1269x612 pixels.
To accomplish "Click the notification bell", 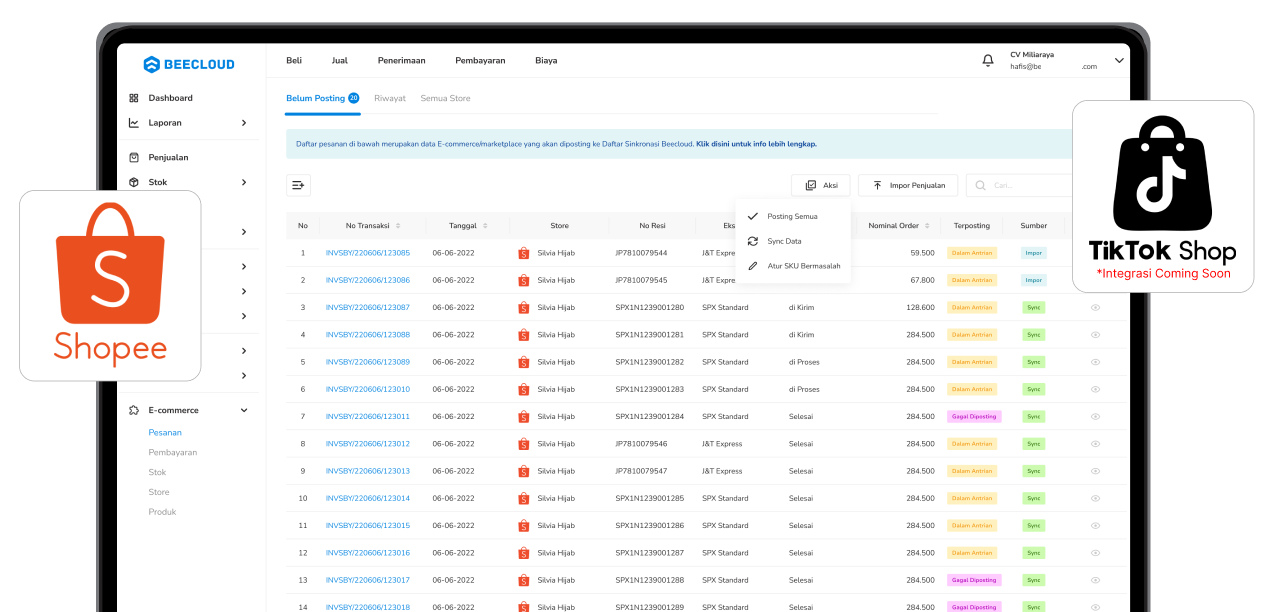I will click(x=987, y=60).
